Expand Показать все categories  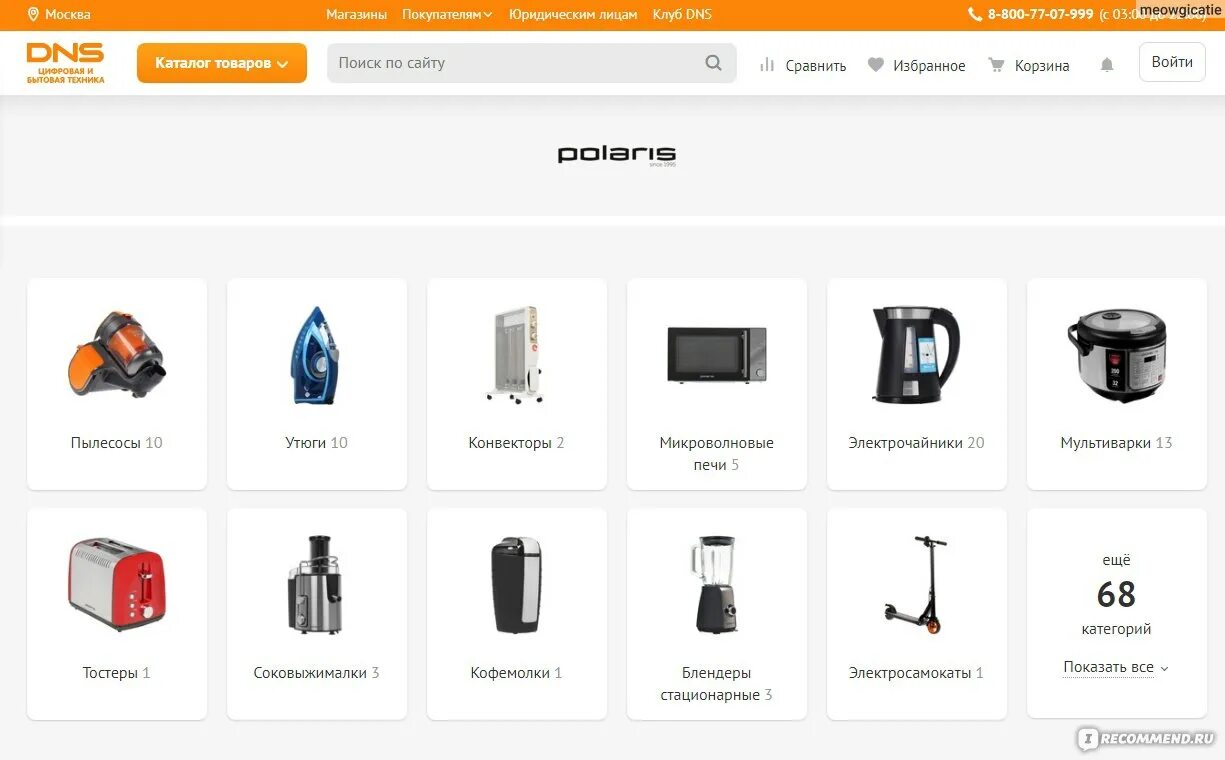point(1116,667)
